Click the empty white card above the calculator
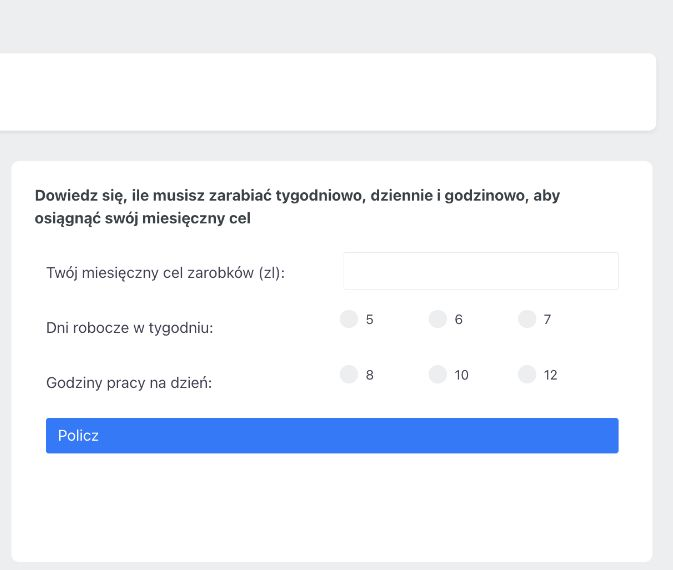Image resolution: width=673 pixels, height=570 pixels. tap(328, 92)
